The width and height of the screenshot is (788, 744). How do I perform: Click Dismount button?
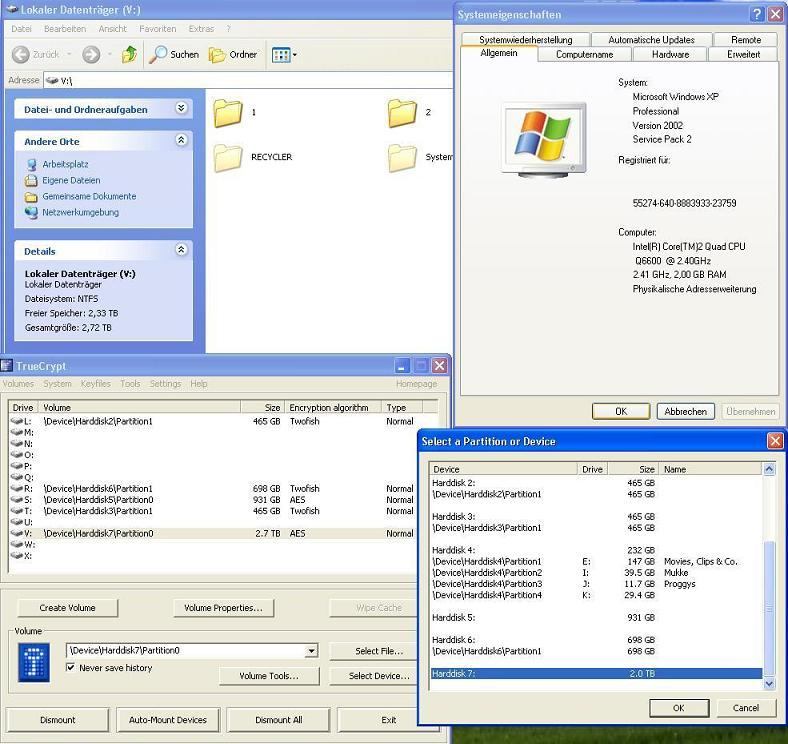coord(57,720)
